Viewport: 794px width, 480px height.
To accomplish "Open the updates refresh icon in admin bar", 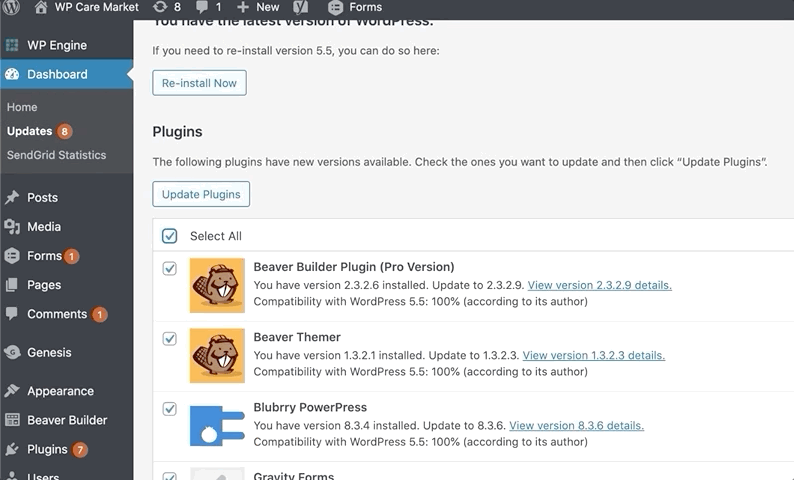I will (x=160, y=7).
